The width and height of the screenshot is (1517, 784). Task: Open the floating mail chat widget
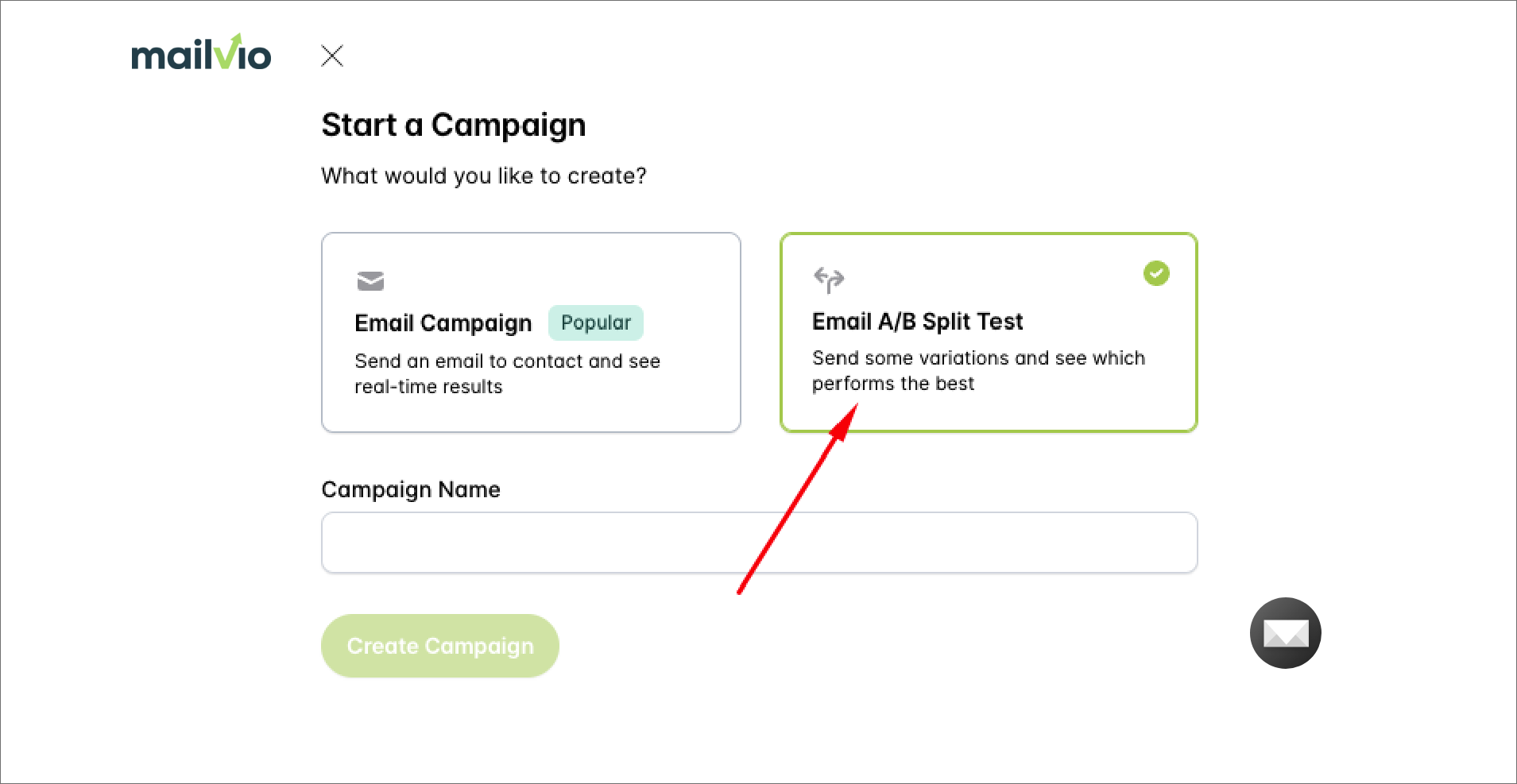coord(1285,633)
